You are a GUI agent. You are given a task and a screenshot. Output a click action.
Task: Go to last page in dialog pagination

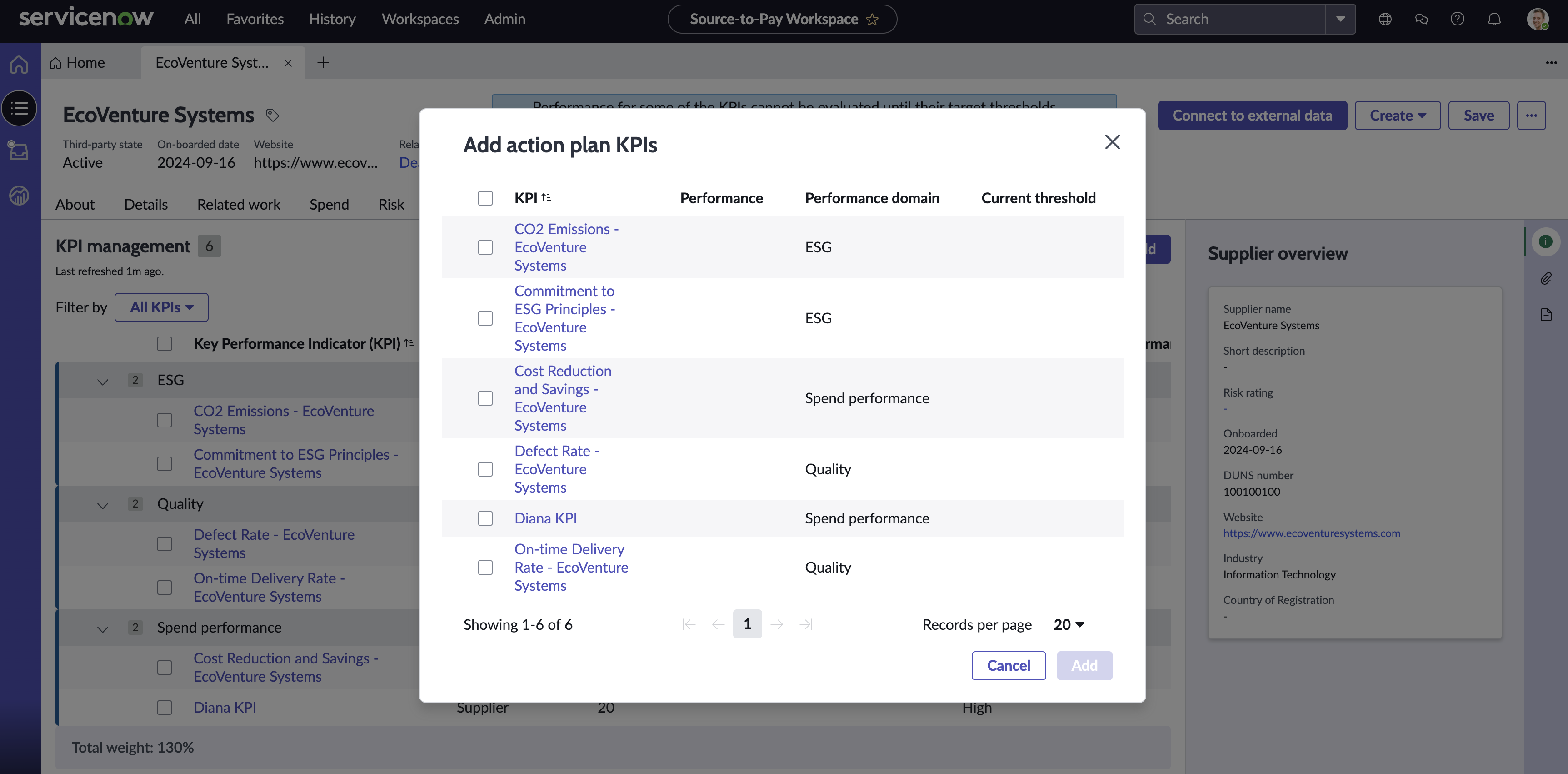[x=805, y=624]
